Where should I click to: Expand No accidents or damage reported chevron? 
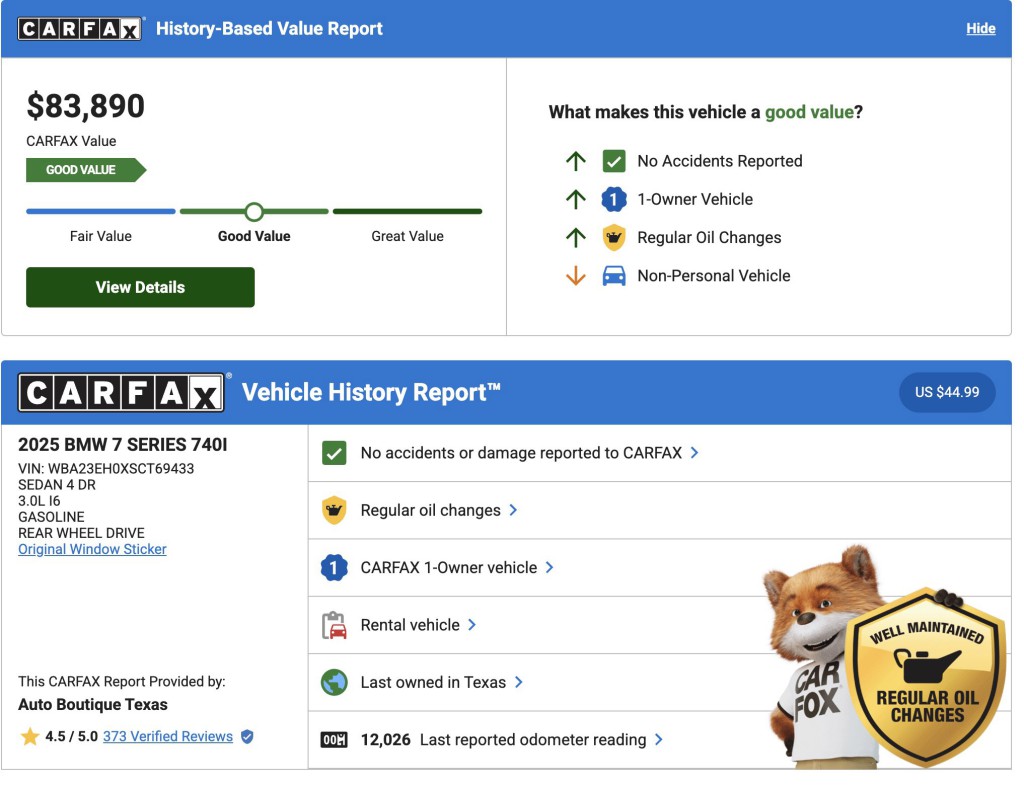(695, 453)
